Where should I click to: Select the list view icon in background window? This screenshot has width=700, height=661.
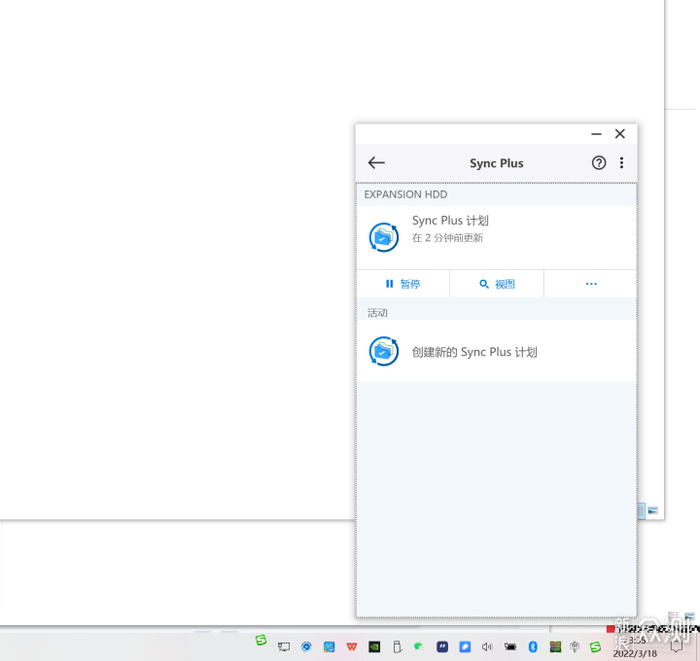[x=641, y=511]
